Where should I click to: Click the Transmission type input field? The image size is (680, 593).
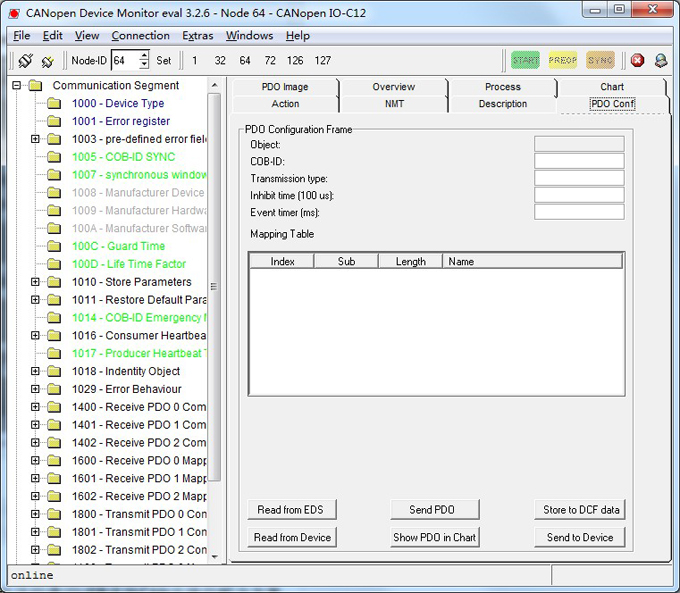579,178
